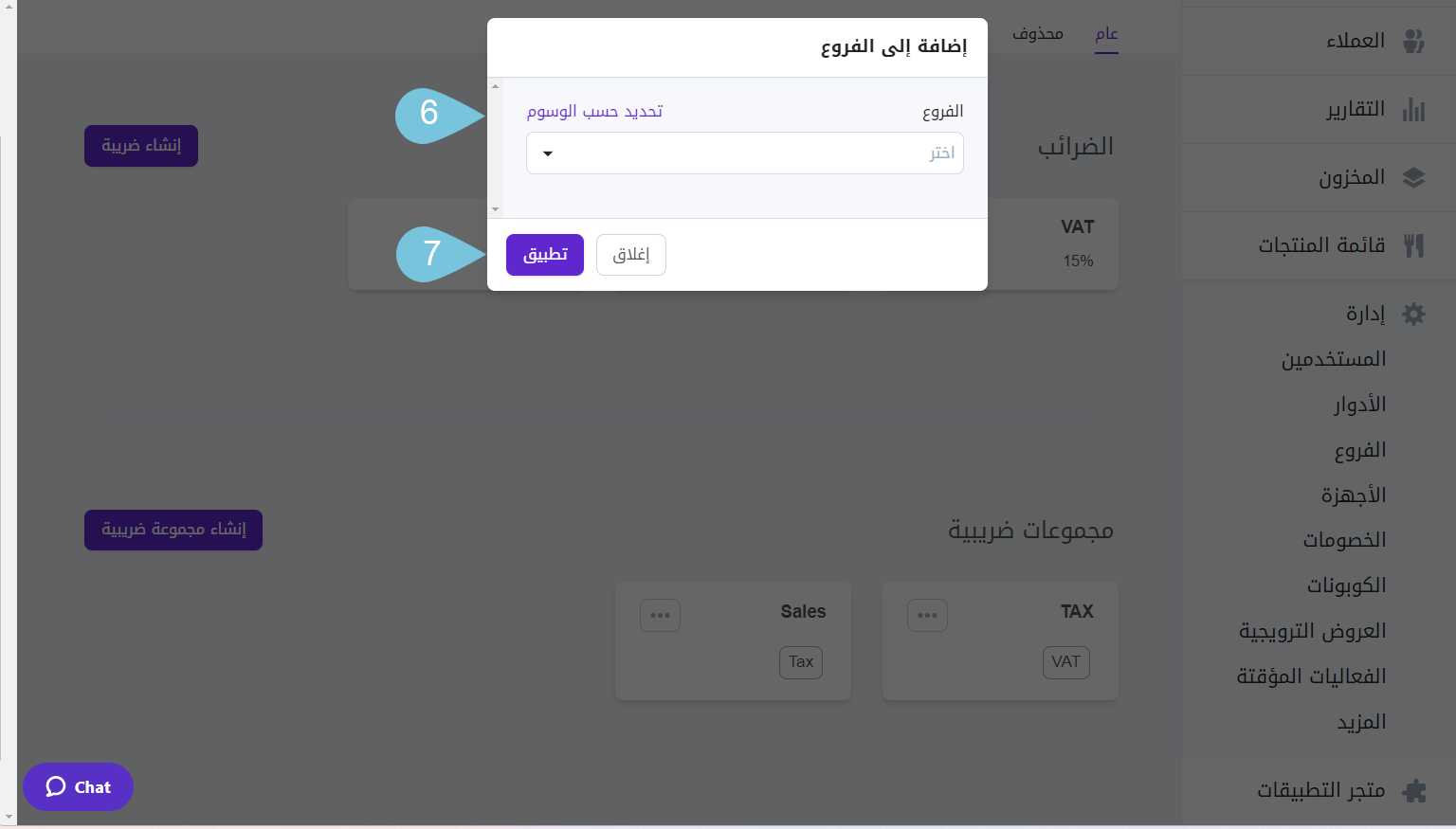Click the المخزون (inventory) layers icon

coord(1414,177)
